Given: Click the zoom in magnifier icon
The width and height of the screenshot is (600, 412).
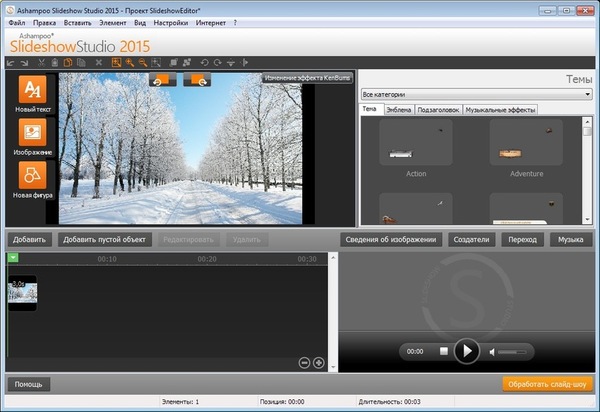Looking at the screenshot, I should tap(130, 63).
